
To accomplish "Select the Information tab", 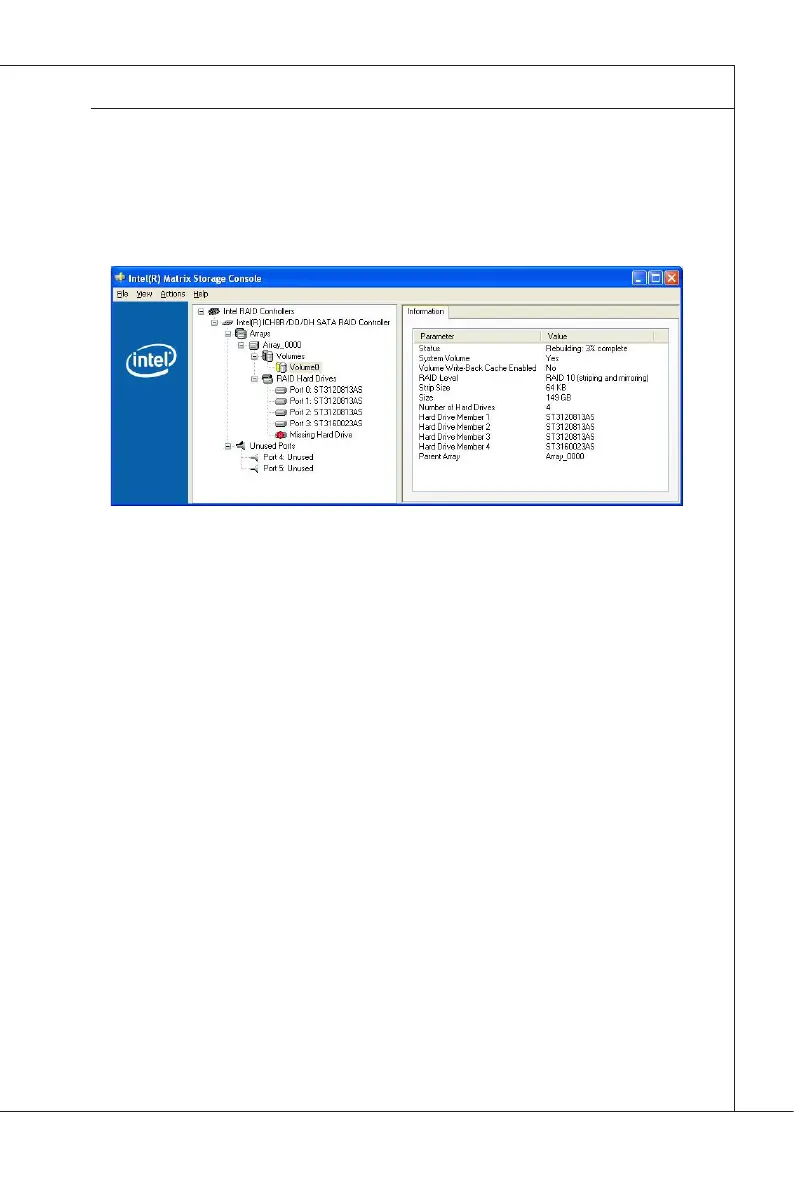I will tap(425, 311).
